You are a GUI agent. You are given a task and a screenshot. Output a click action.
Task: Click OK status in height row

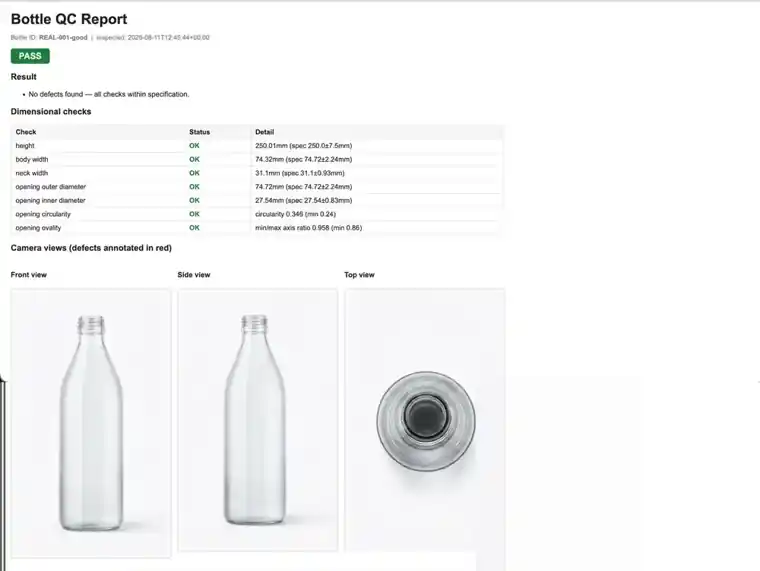(x=194, y=145)
